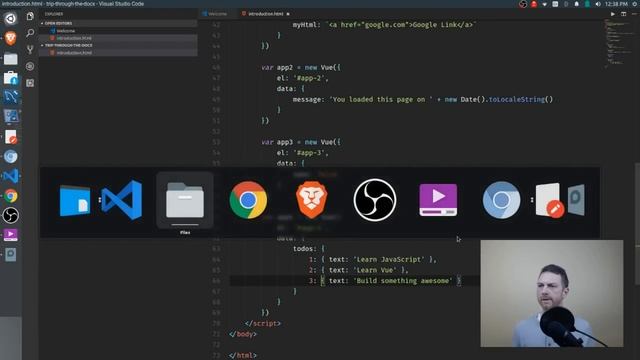
Task: Click the play icon in the editor title bar
Action: point(612,14)
